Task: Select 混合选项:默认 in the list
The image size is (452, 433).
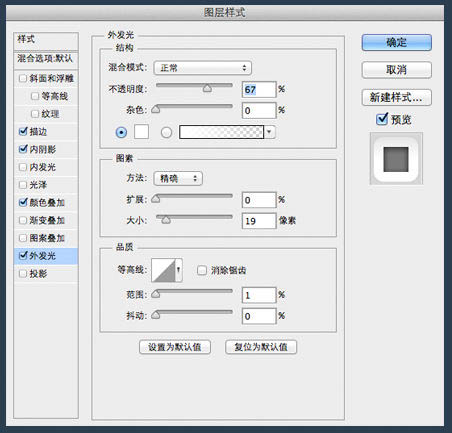Action: pyautogui.click(x=46, y=60)
